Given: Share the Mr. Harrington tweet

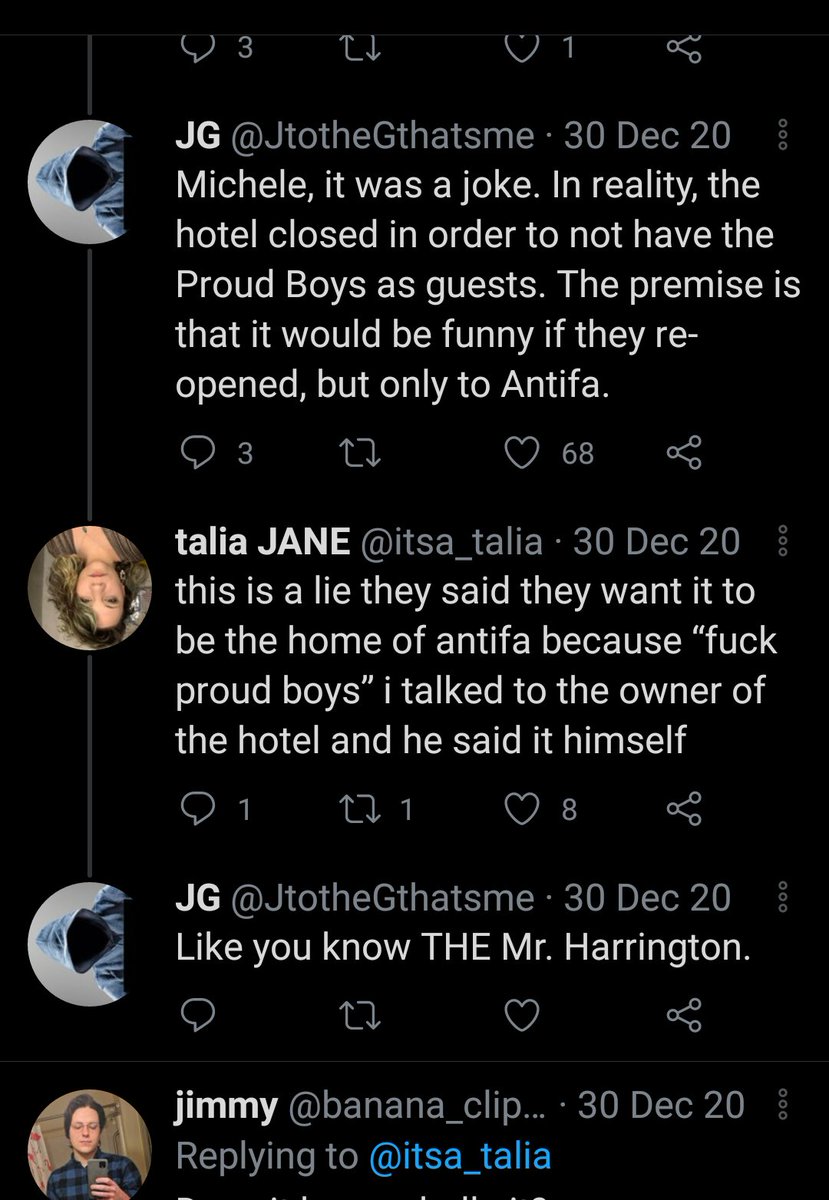Looking at the screenshot, I should (684, 1015).
